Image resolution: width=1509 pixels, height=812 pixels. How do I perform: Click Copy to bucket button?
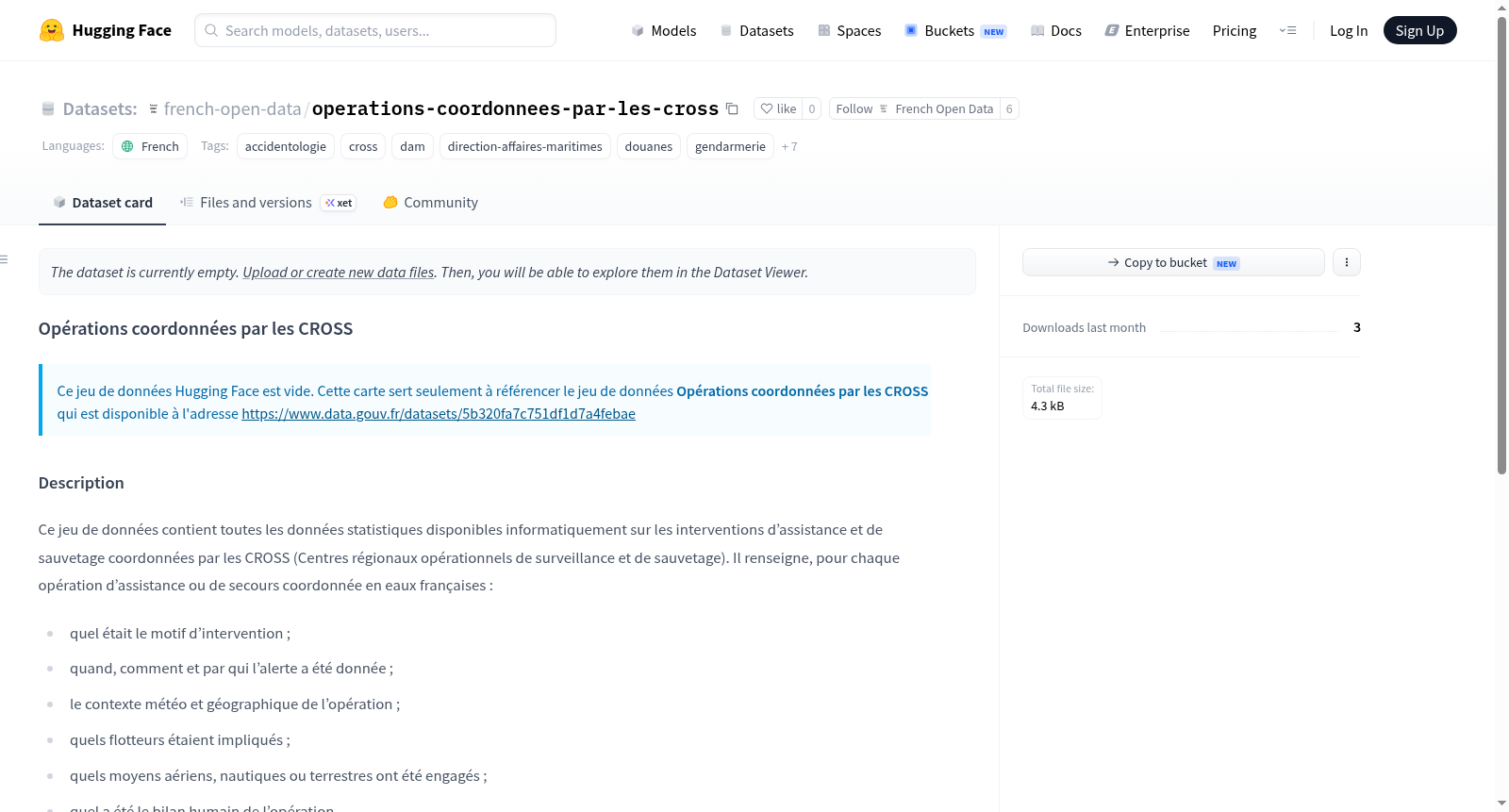(1173, 262)
